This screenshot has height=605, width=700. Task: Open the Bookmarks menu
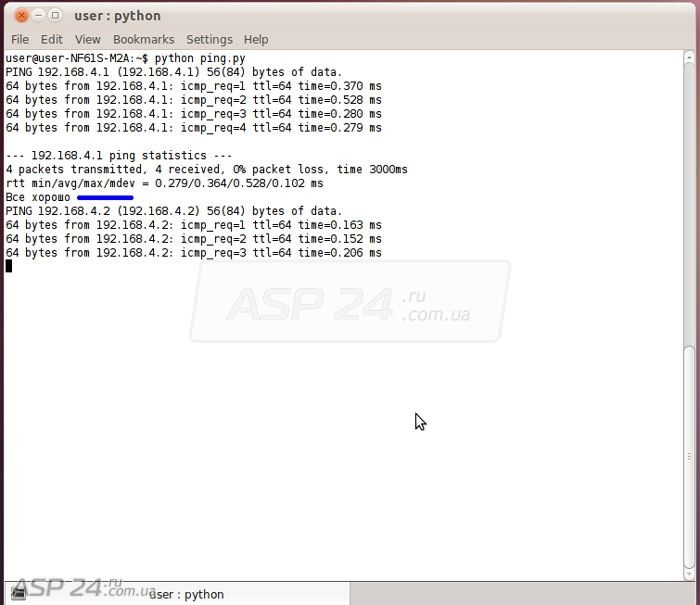tap(143, 39)
